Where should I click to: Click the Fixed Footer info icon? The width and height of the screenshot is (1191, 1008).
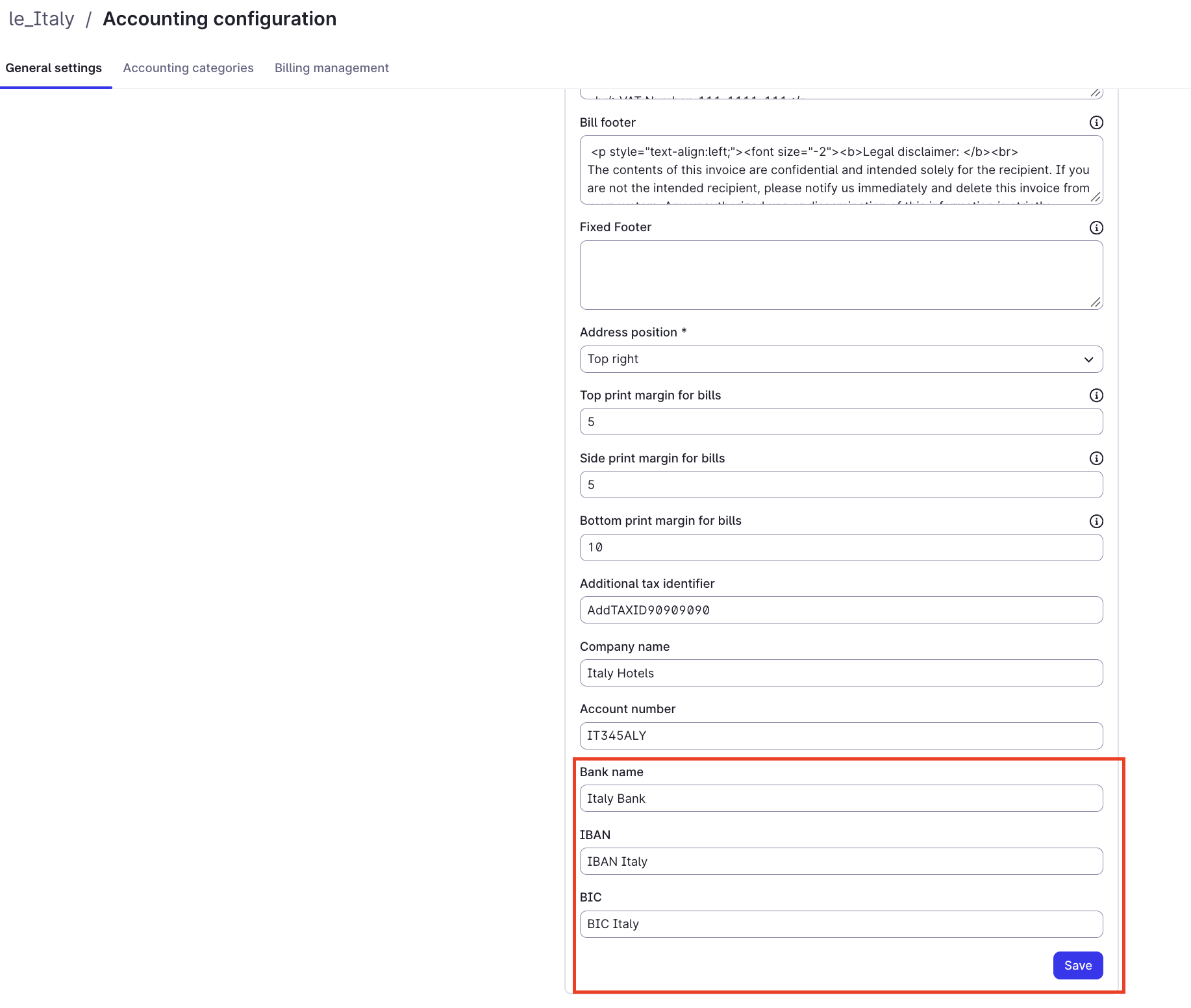[1096, 227]
